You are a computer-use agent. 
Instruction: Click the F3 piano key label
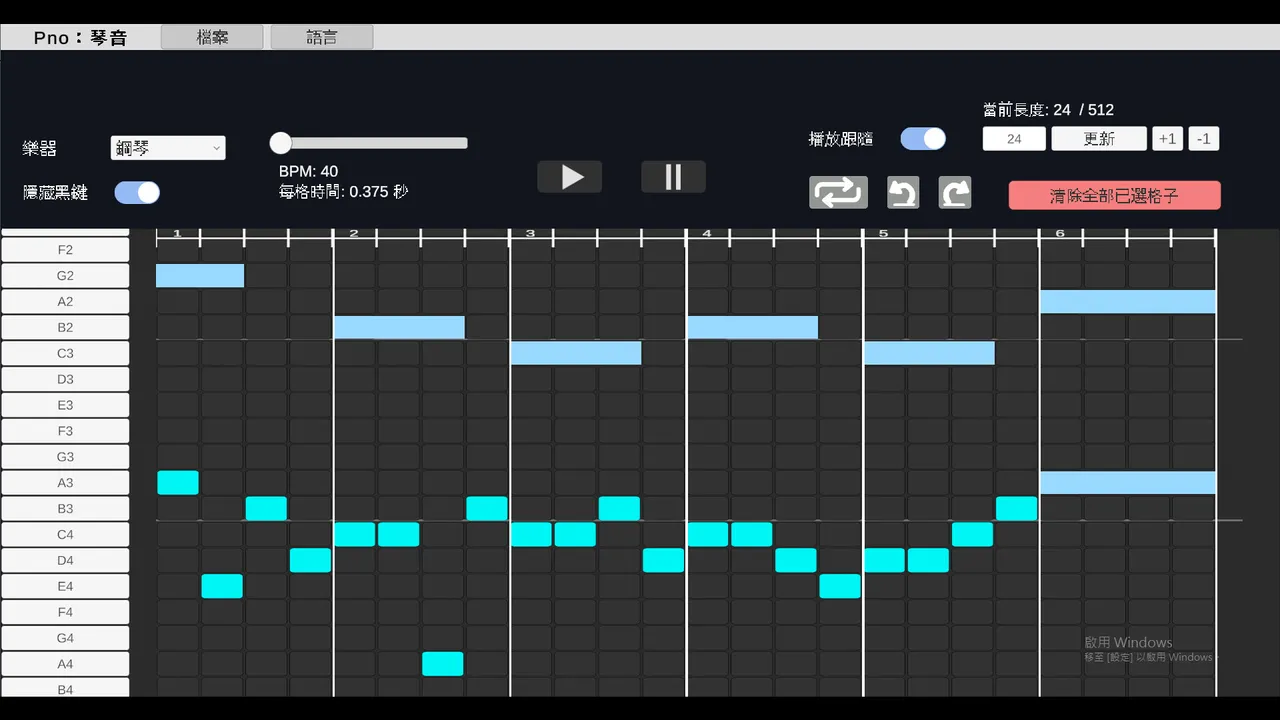click(x=65, y=431)
